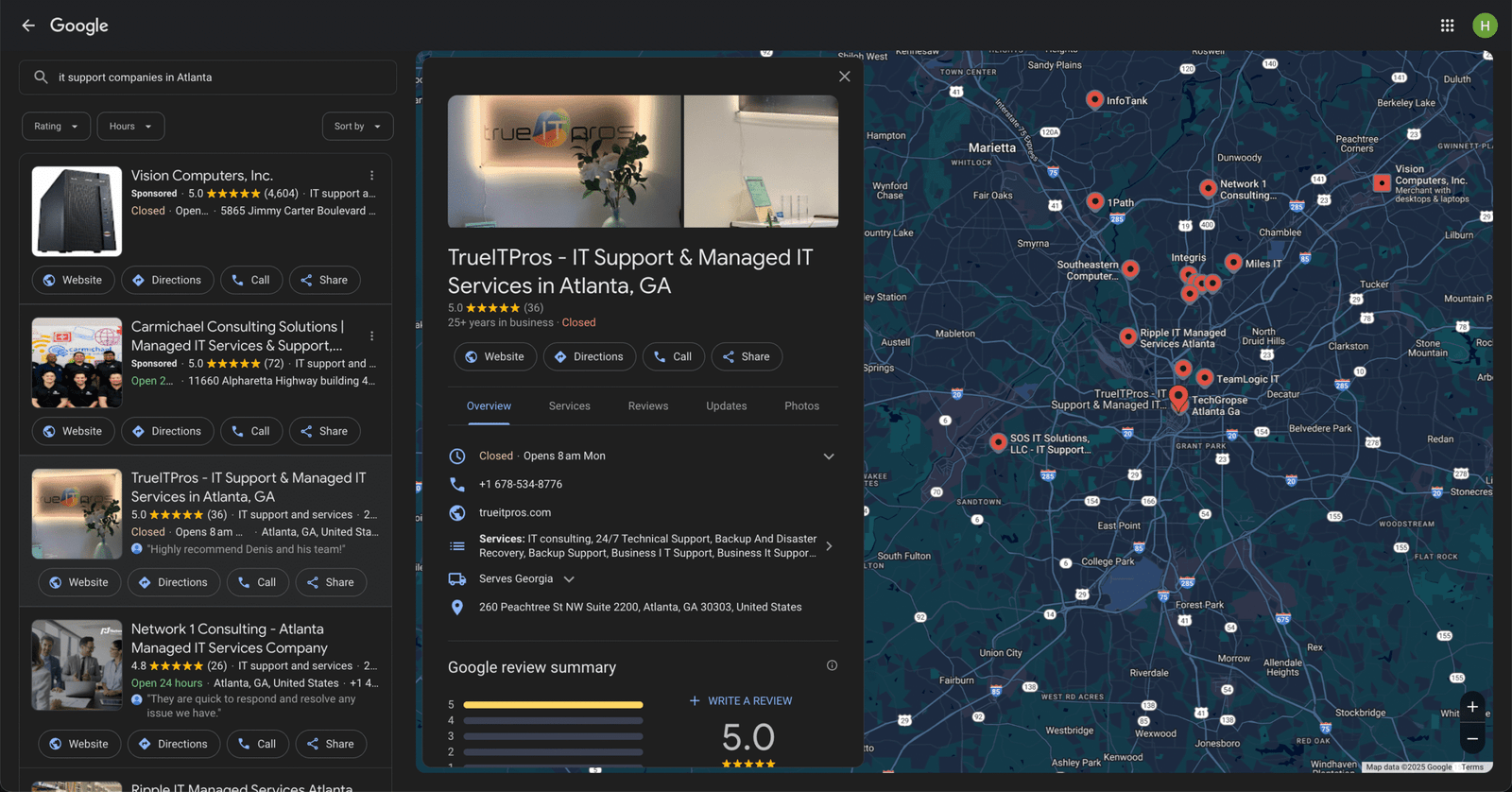Viewport: 1512px width, 792px height.
Task: Switch to the Services tab
Action: 570,406
